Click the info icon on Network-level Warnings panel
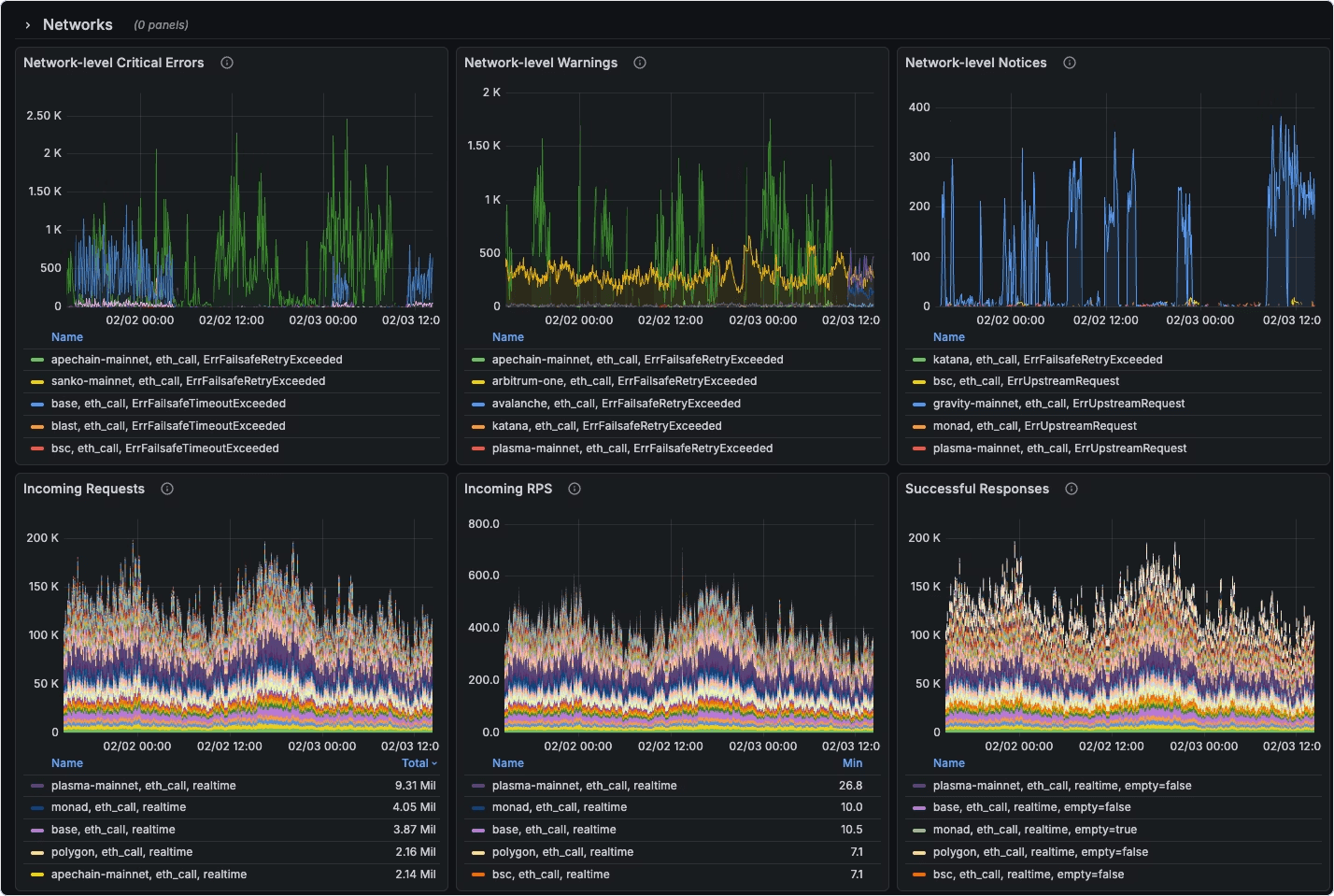Screen dimensions: 1334x896 click(640, 63)
